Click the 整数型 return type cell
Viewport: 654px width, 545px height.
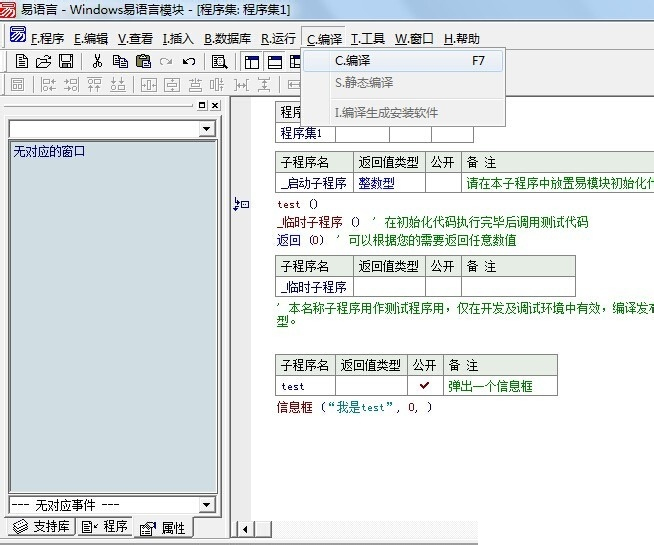(376, 183)
